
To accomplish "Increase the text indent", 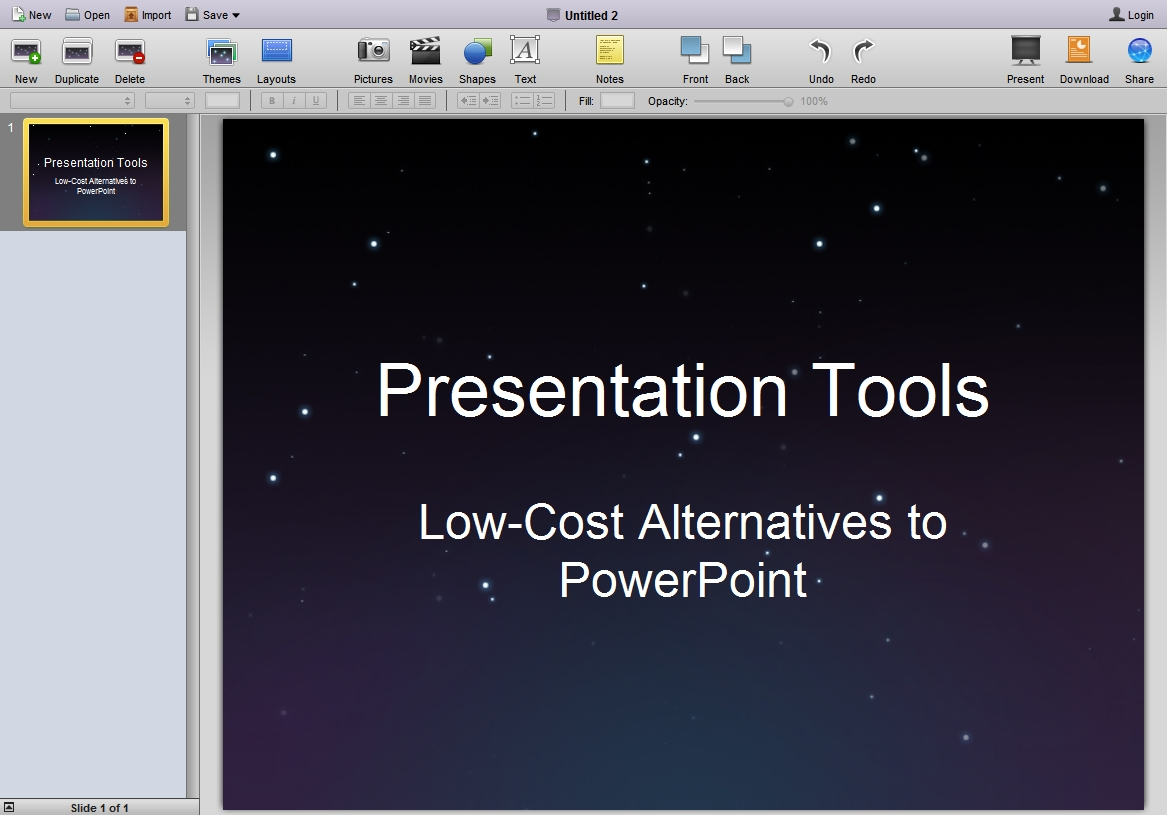I will point(490,100).
